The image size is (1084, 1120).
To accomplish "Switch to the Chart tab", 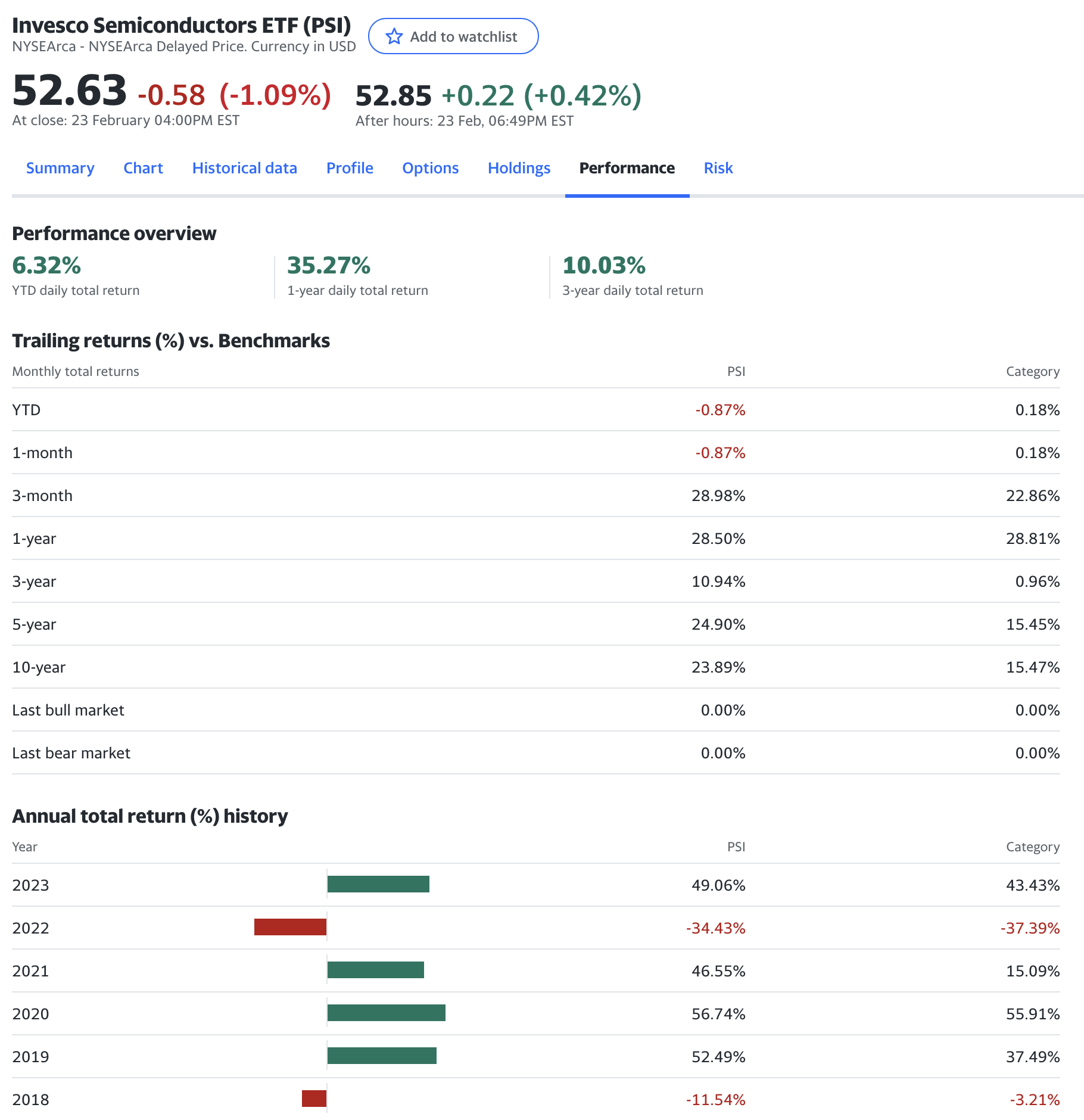I will [x=143, y=168].
